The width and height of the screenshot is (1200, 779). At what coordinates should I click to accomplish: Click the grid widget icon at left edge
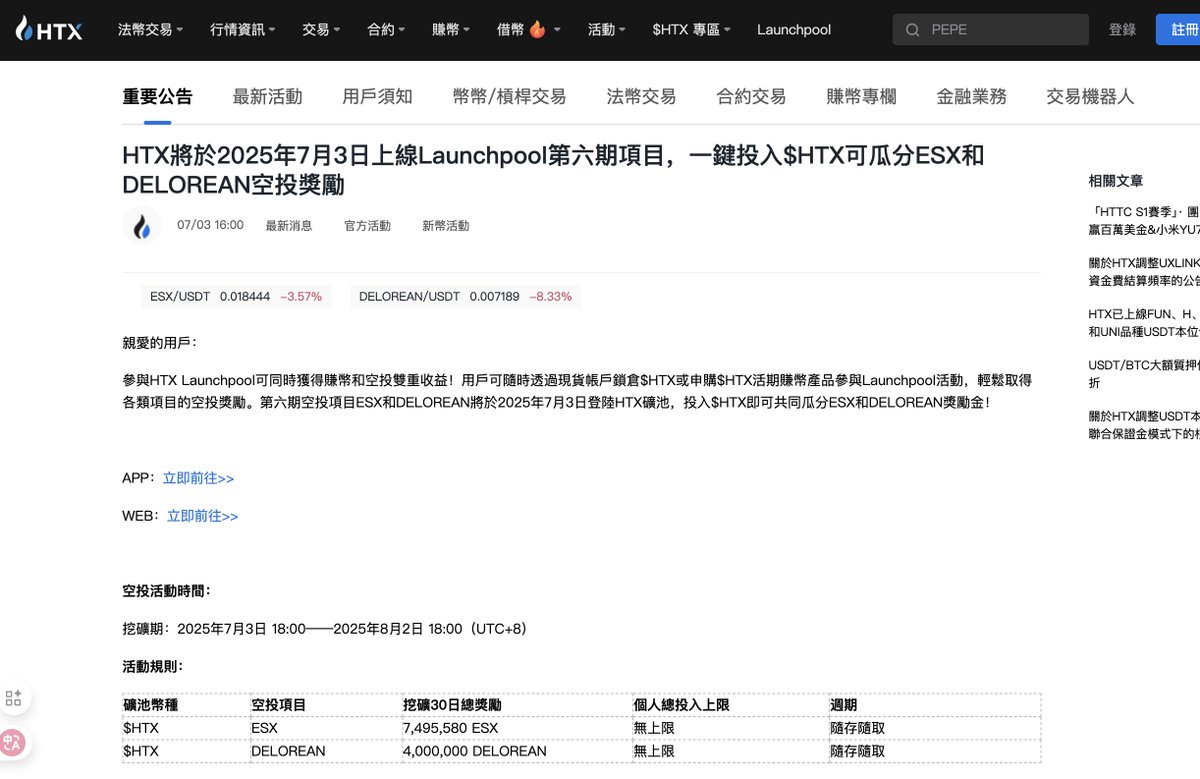tap(14, 698)
